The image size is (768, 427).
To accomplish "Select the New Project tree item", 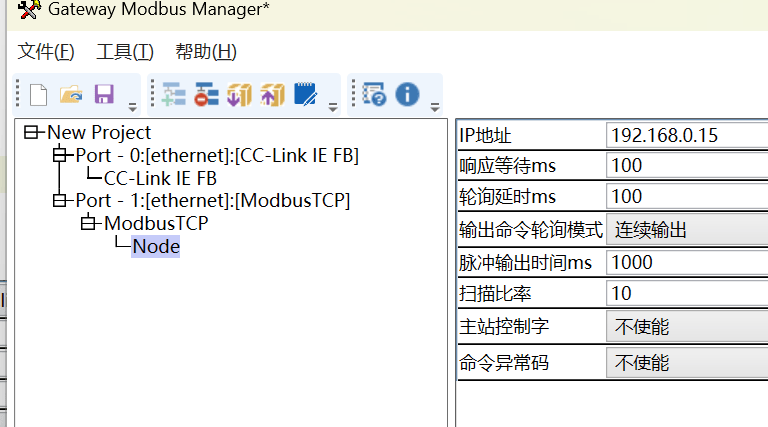I will click(99, 132).
